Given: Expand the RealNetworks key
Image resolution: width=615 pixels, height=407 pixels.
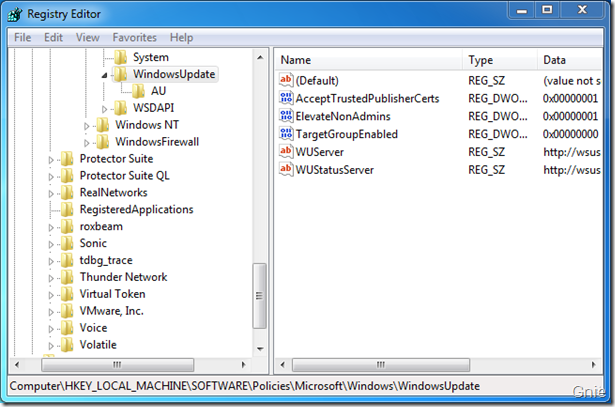Looking at the screenshot, I should tap(51, 193).
